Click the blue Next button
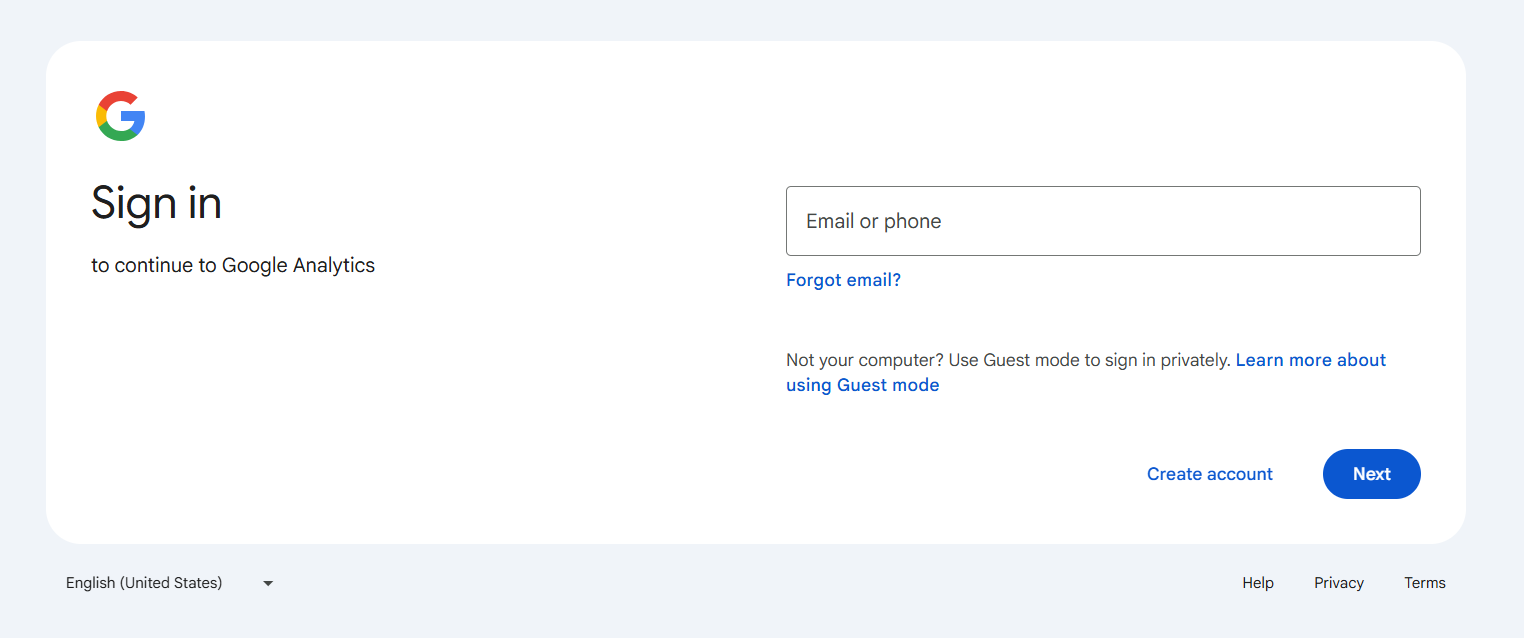 [x=1372, y=474]
